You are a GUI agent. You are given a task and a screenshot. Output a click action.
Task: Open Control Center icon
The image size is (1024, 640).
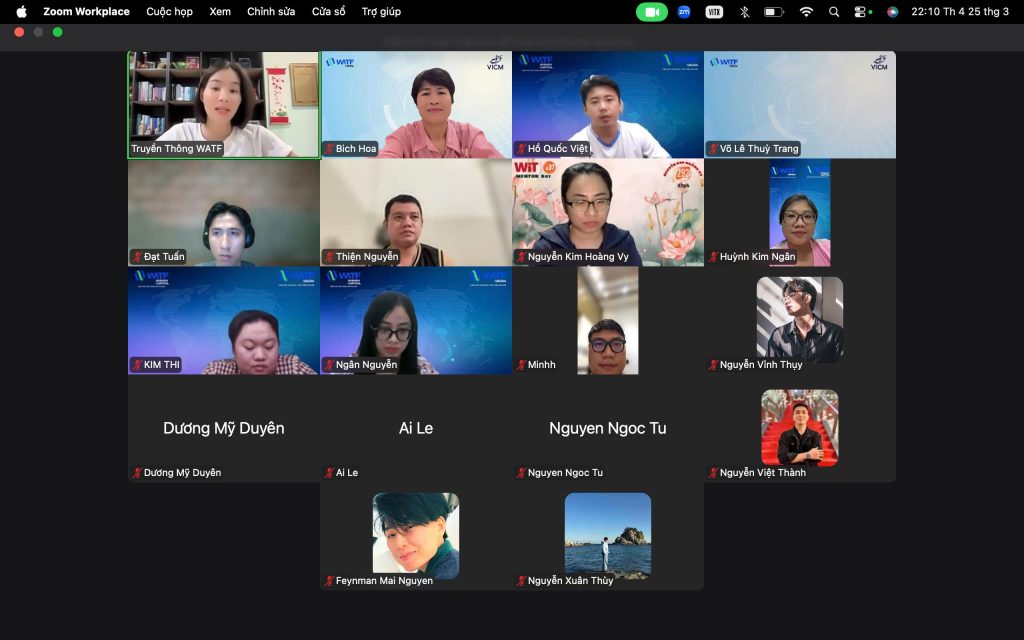click(x=861, y=12)
